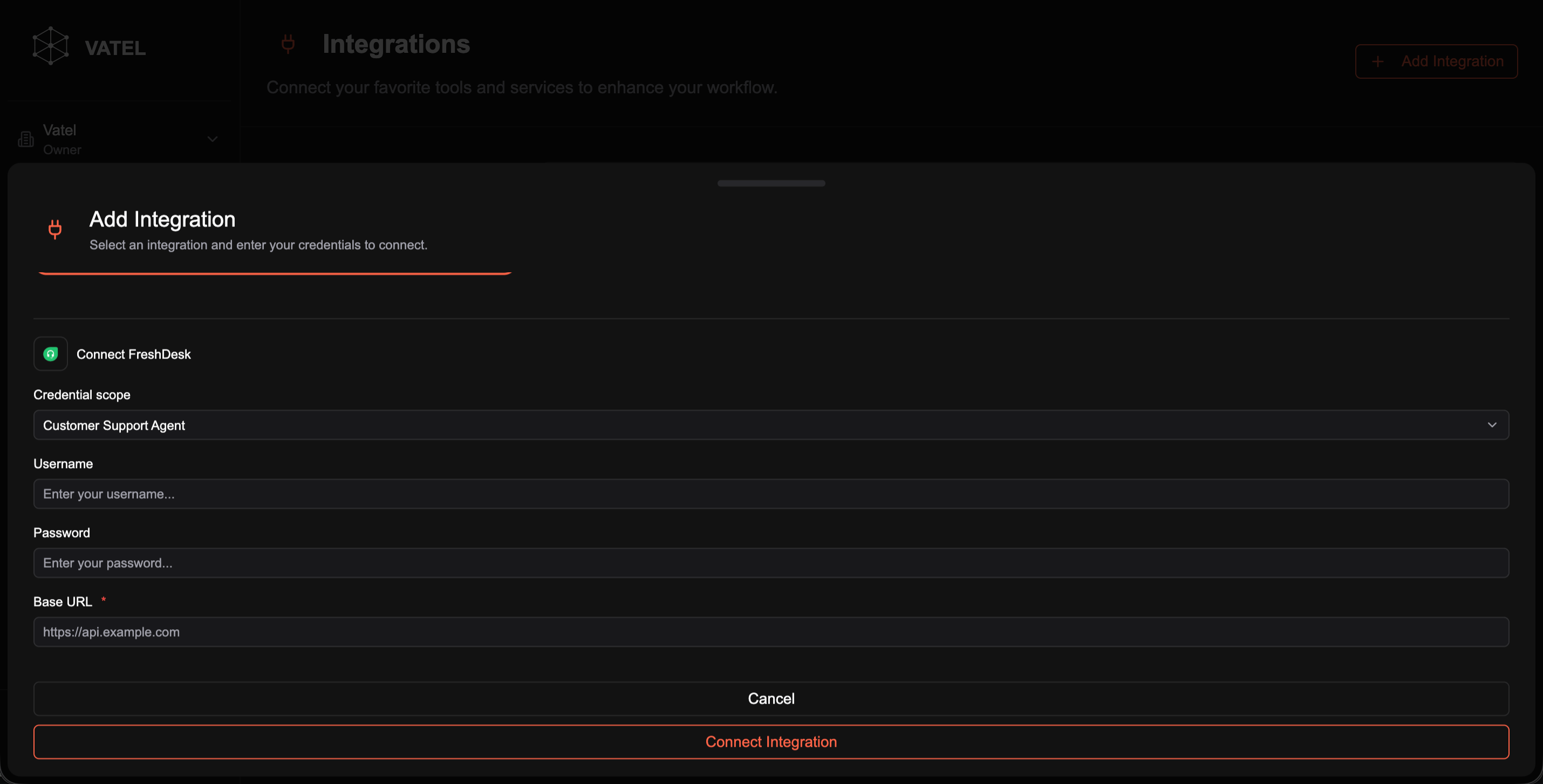
Task: Click the Integrations page title
Action: [x=396, y=44]
